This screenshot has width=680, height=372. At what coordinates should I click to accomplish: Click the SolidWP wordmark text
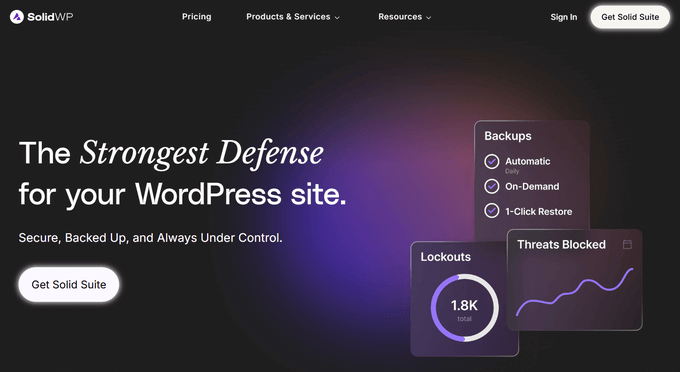pyautogui.click(x=50, y=17)
